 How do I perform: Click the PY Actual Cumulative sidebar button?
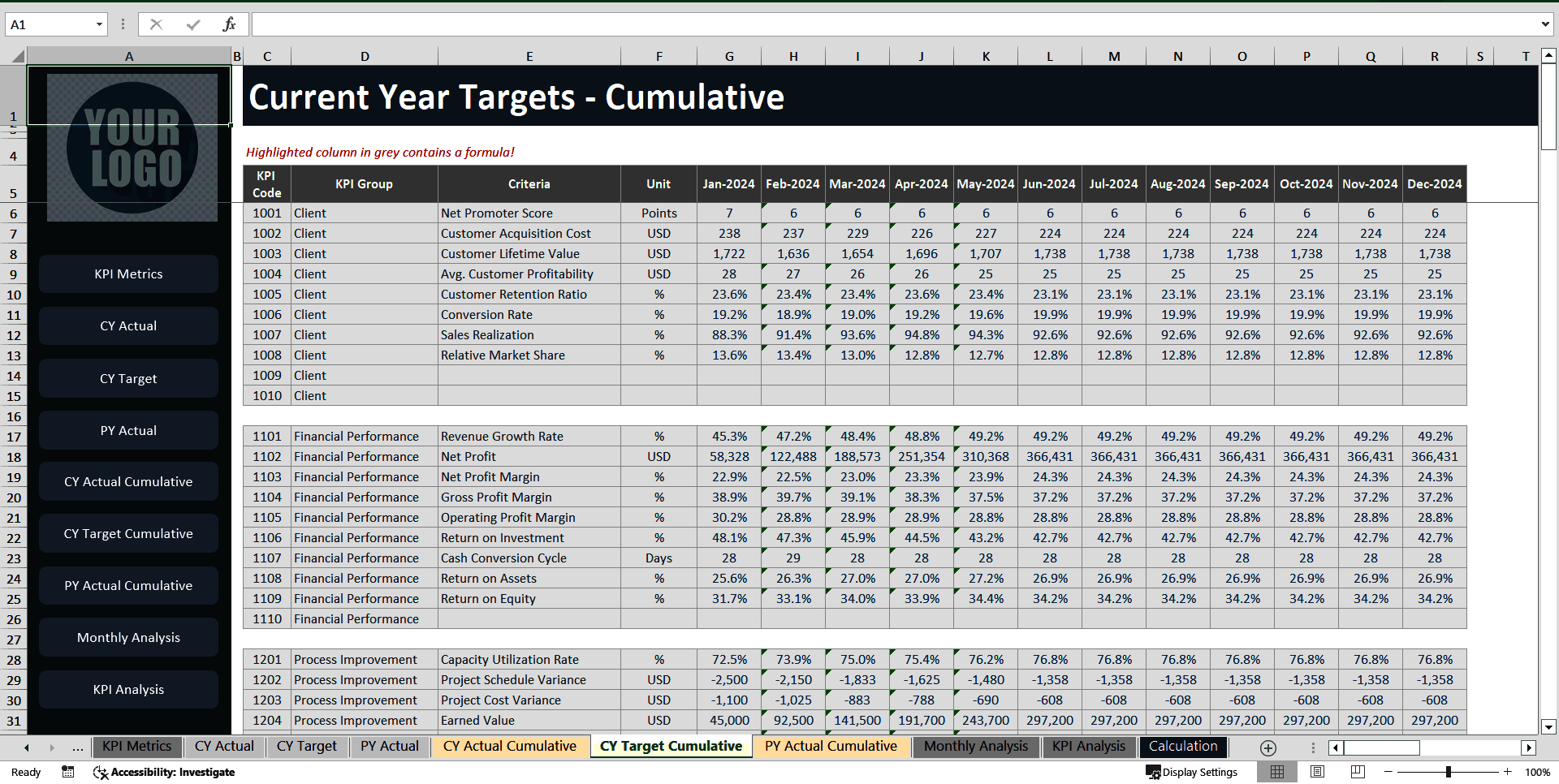(x=128, y=586)
